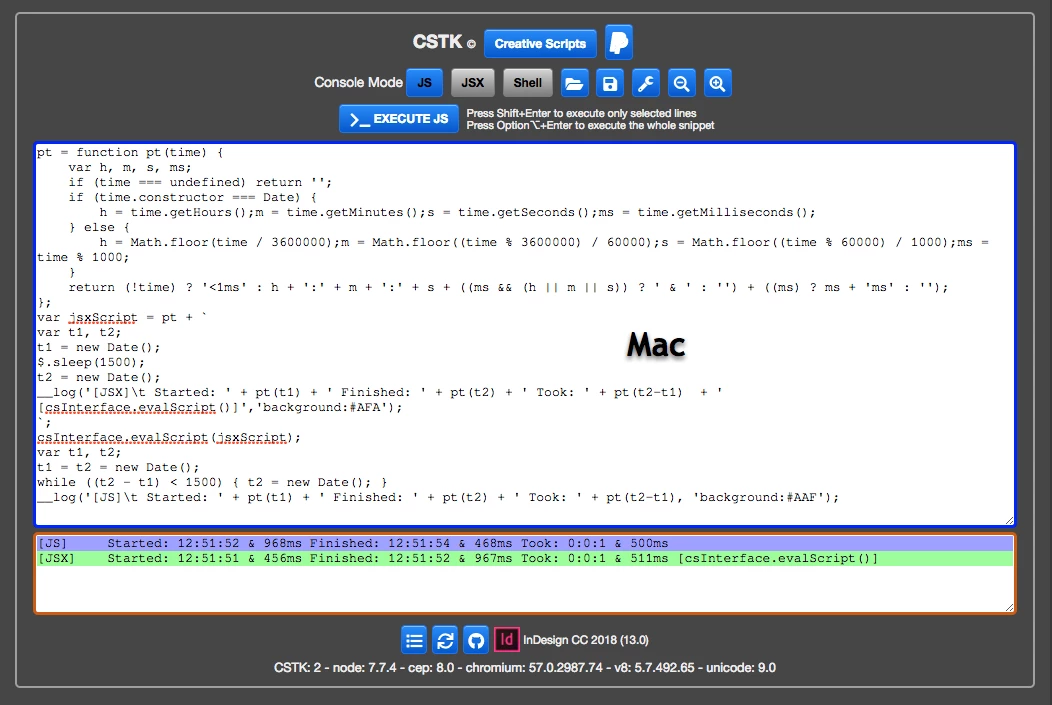Click the 'var jsxScript = pt +' line
The width and height of the screenshot is (1052, 705).
pos(122,317)
